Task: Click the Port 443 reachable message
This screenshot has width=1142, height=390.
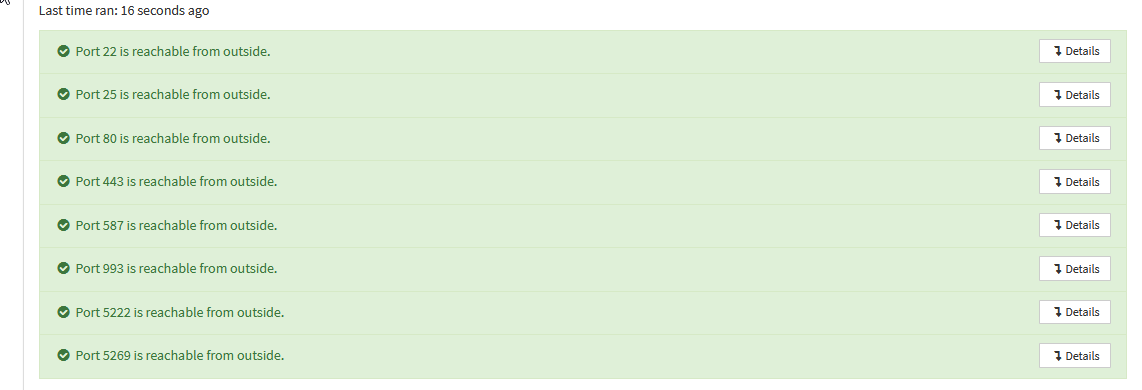Action: [176, 181]
